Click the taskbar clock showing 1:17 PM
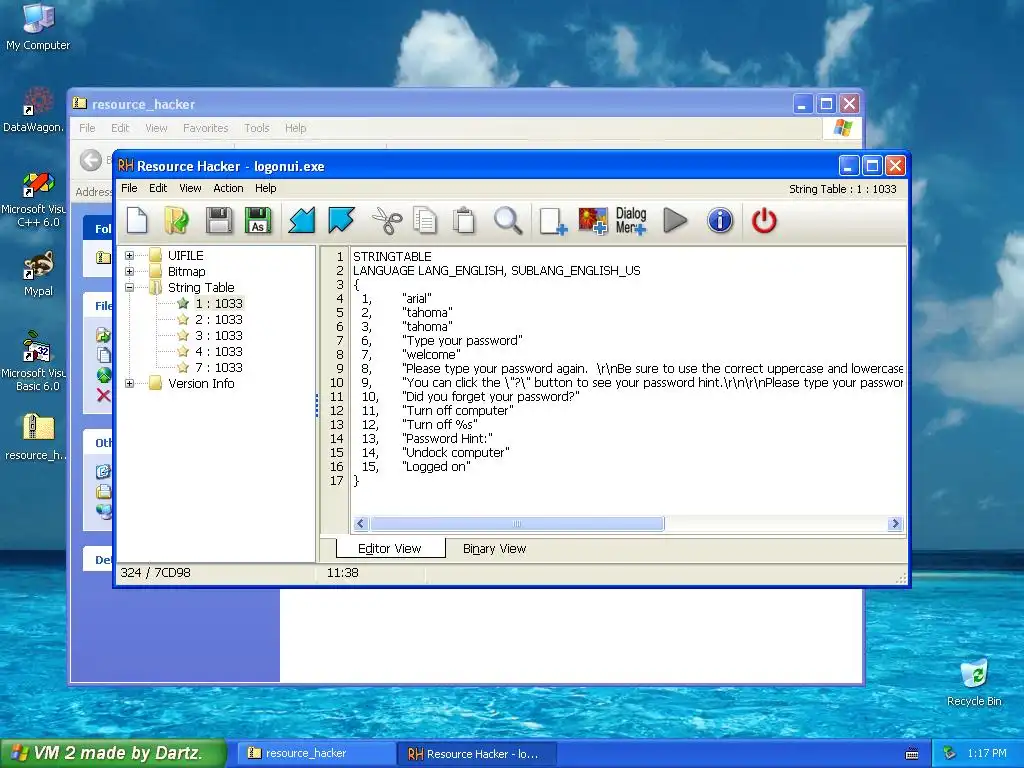Screen dimensions: 1024x768 point(987,753)
